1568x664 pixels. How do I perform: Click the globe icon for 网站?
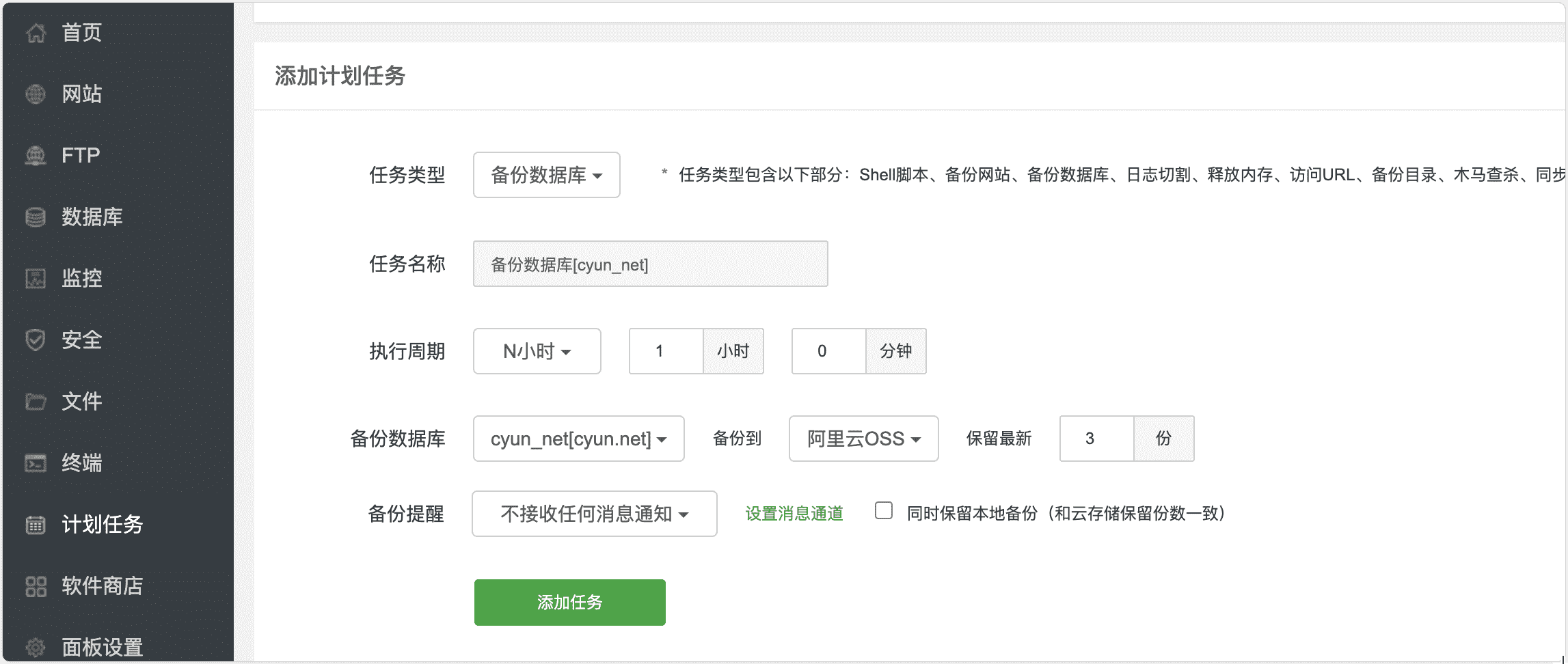36,94
